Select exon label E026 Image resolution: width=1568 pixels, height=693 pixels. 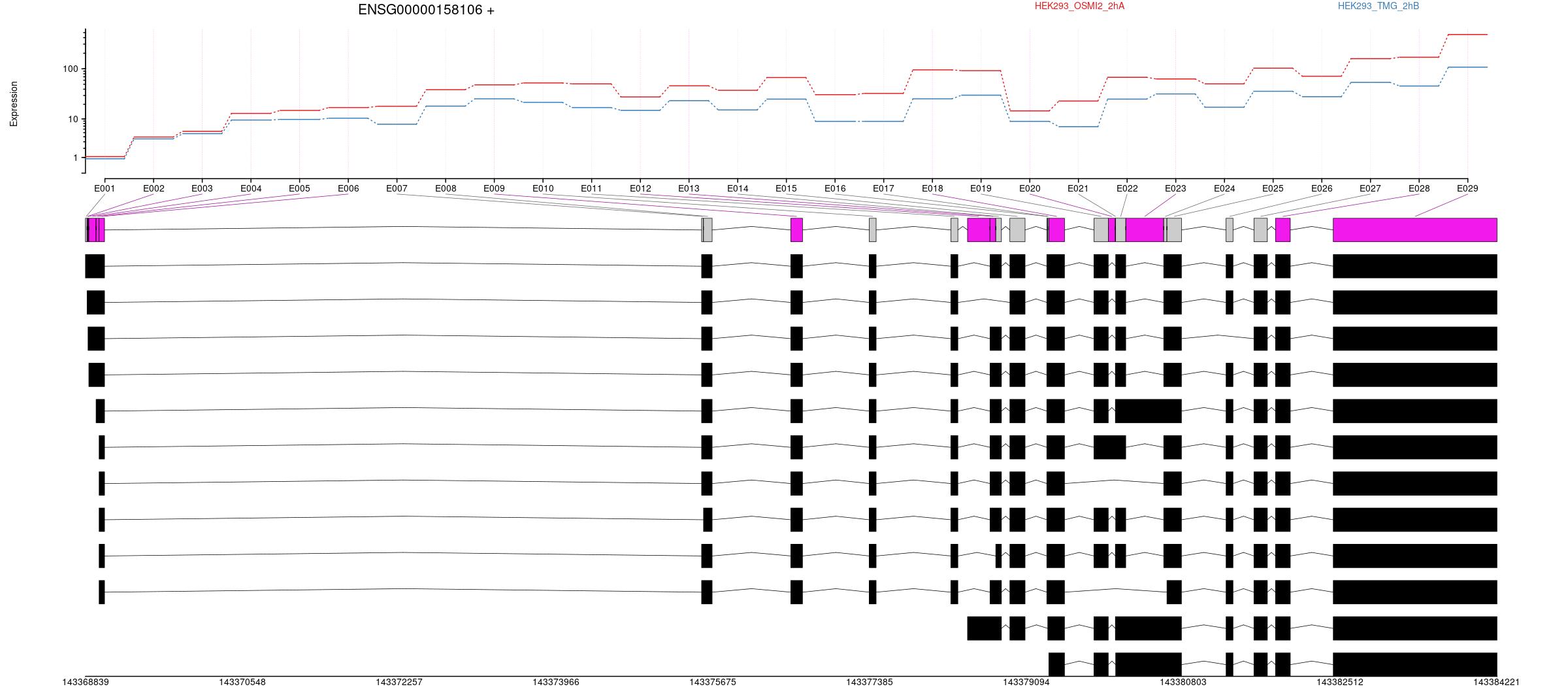point(1322,188)
